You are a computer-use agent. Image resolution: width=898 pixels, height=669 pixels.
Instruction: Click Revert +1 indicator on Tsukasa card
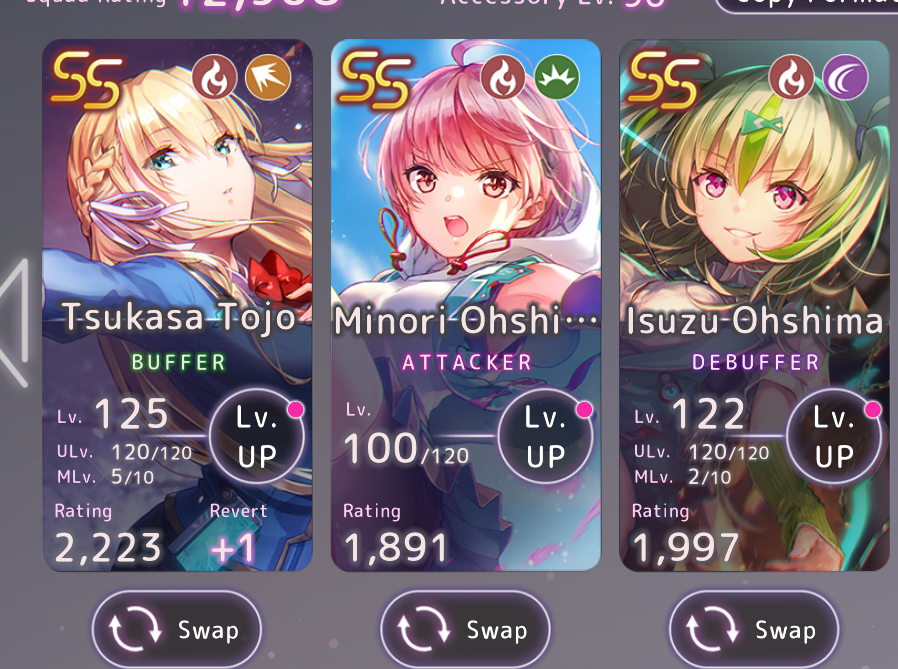tap(237, 534)
